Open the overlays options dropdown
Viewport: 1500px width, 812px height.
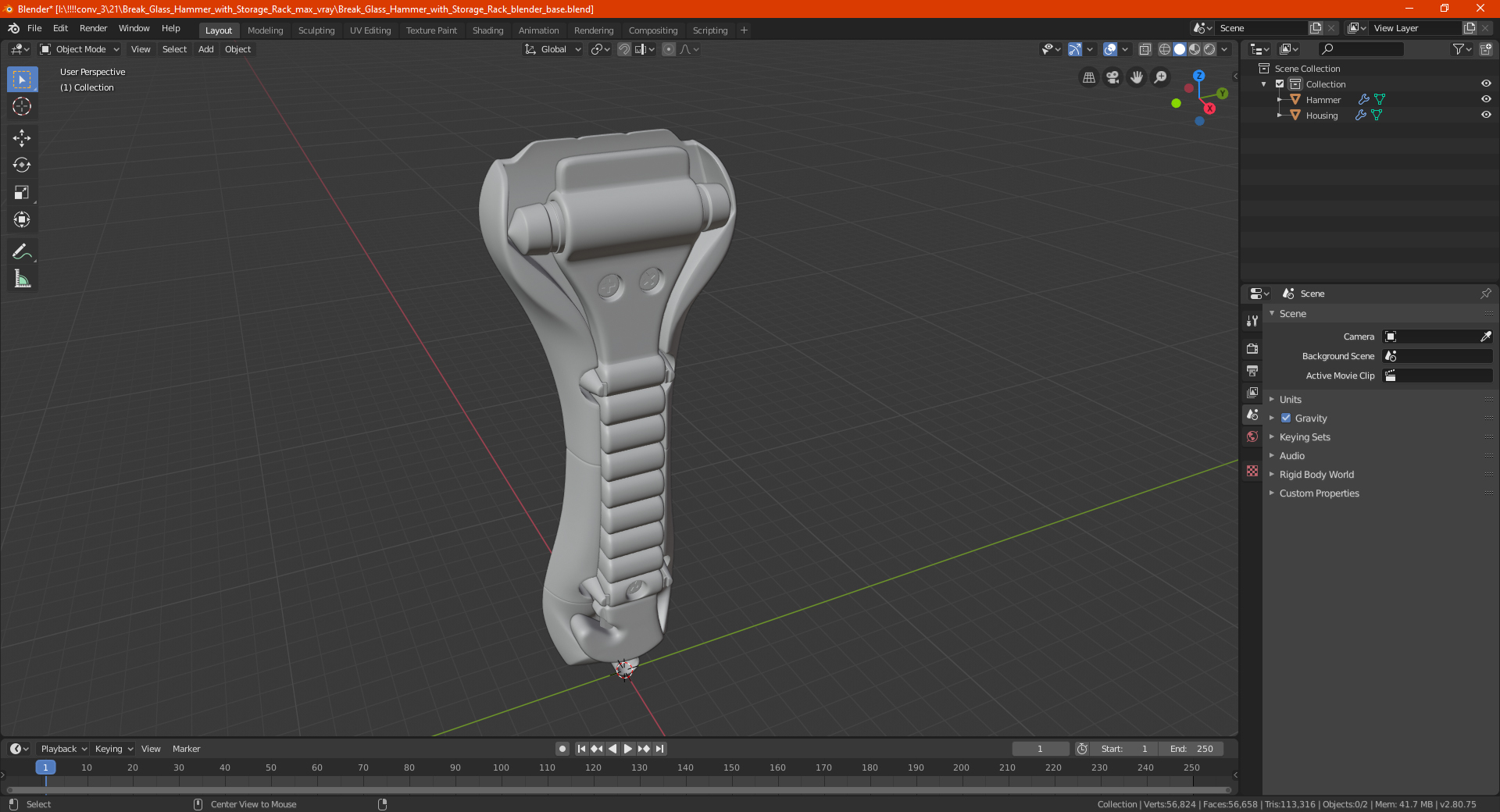1125,49
